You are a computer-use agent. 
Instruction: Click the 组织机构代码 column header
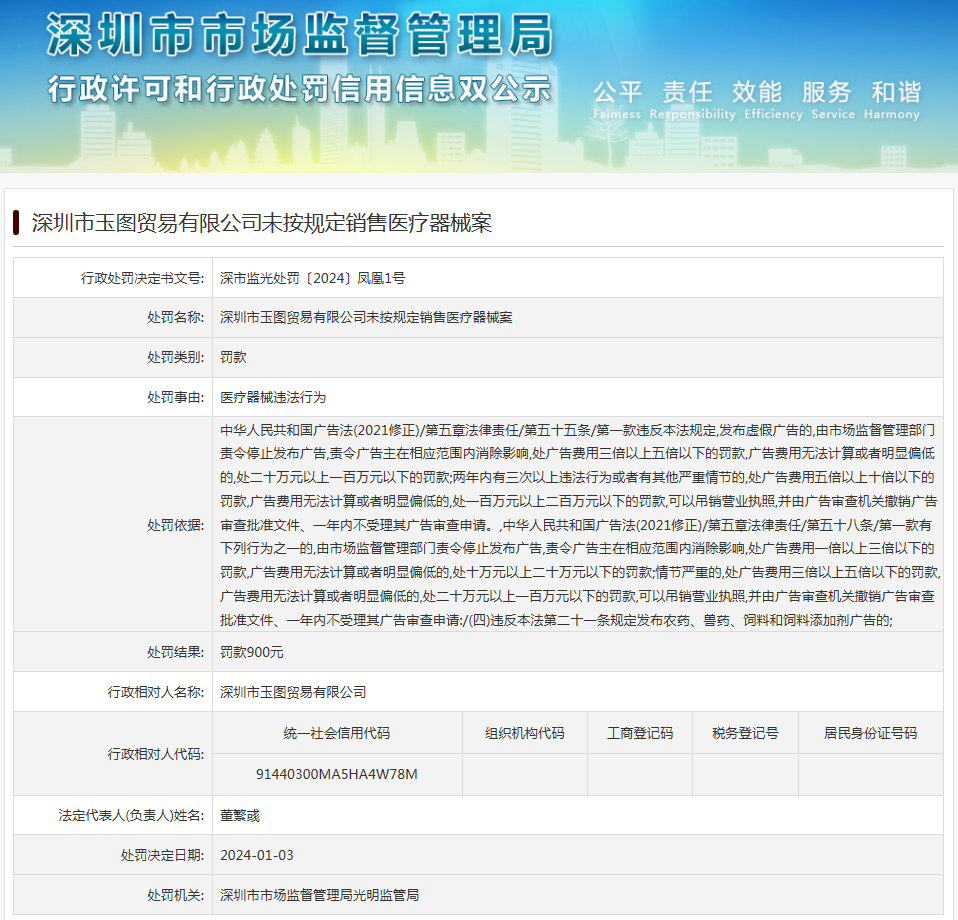[525, 733]
